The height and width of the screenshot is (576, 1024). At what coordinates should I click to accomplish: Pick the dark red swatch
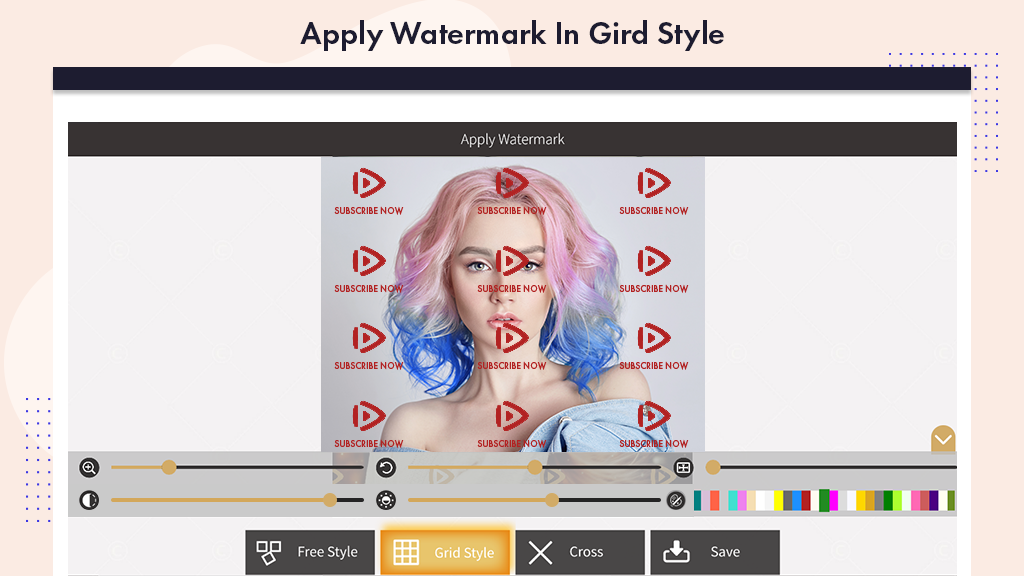tap(806, 500)
